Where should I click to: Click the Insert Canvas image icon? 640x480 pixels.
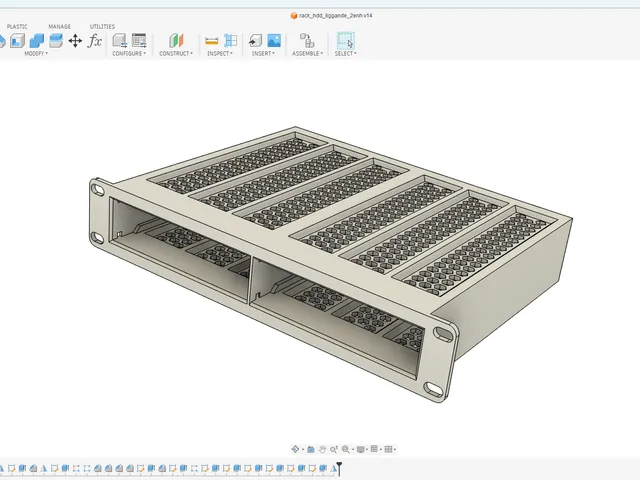(274, 41)
